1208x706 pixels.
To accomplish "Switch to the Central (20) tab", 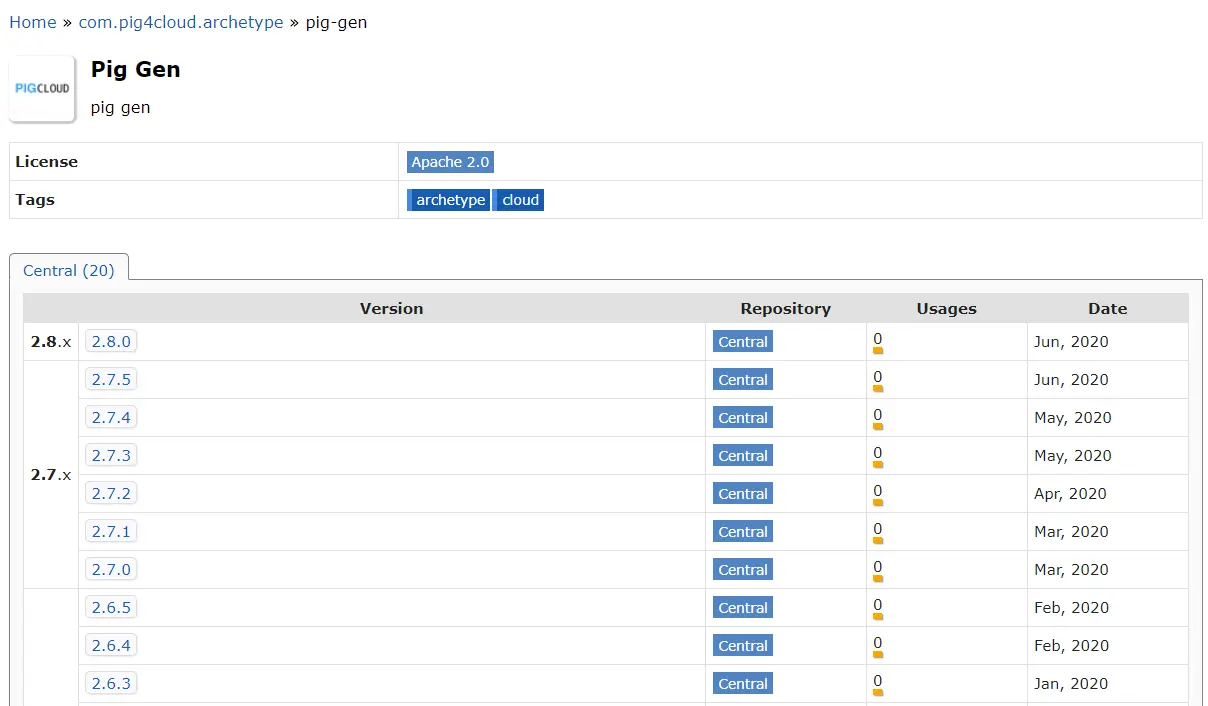I will point(69,271).
